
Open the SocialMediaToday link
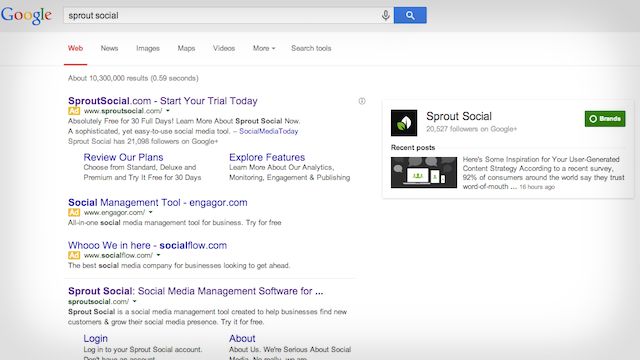[x=269, y=131]
